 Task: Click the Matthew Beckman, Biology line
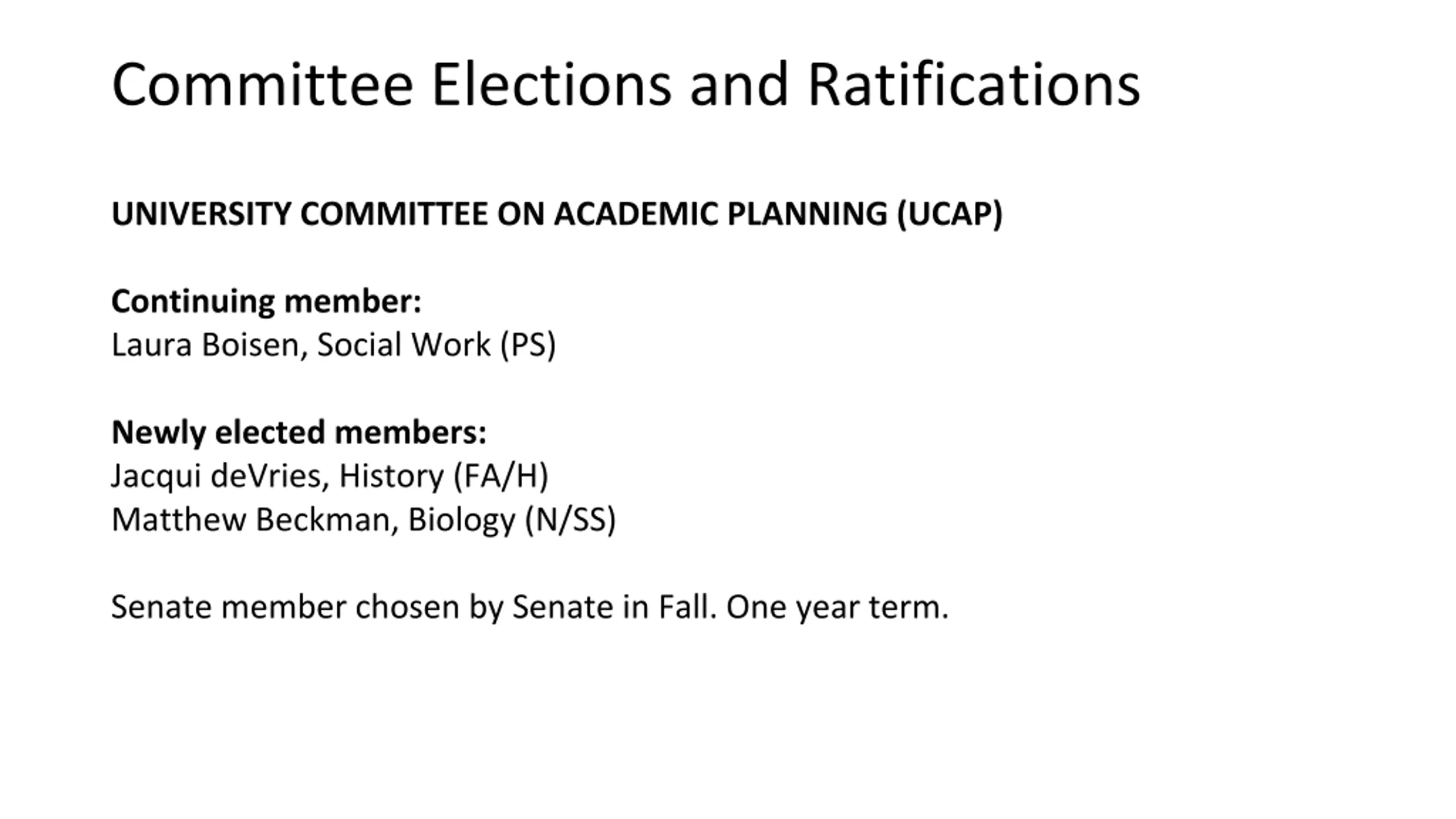(x=363, y=520)
